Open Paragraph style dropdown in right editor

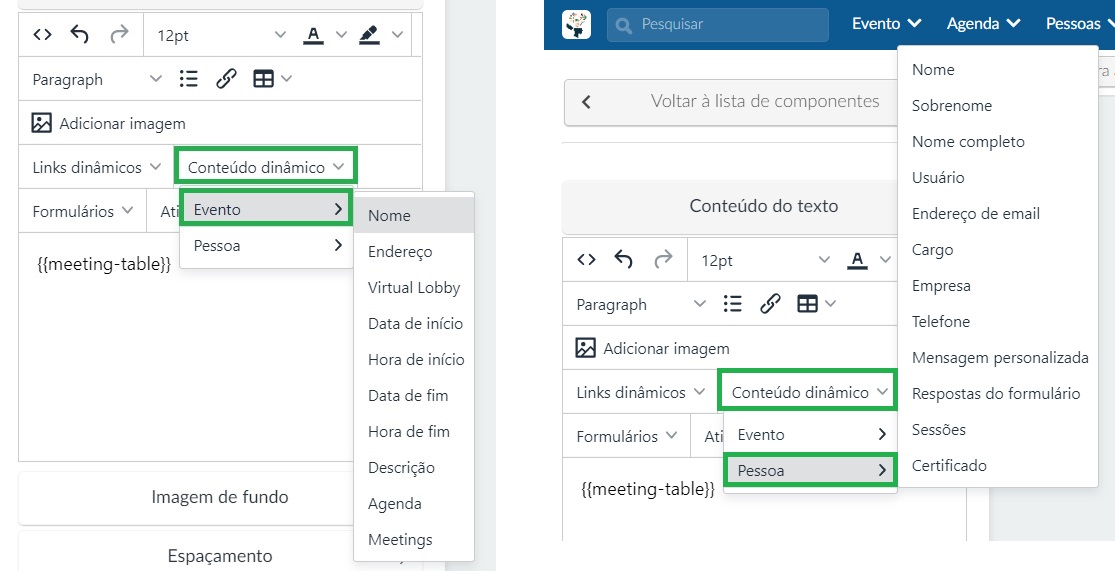pyautogui.click(x=641, y=304)
